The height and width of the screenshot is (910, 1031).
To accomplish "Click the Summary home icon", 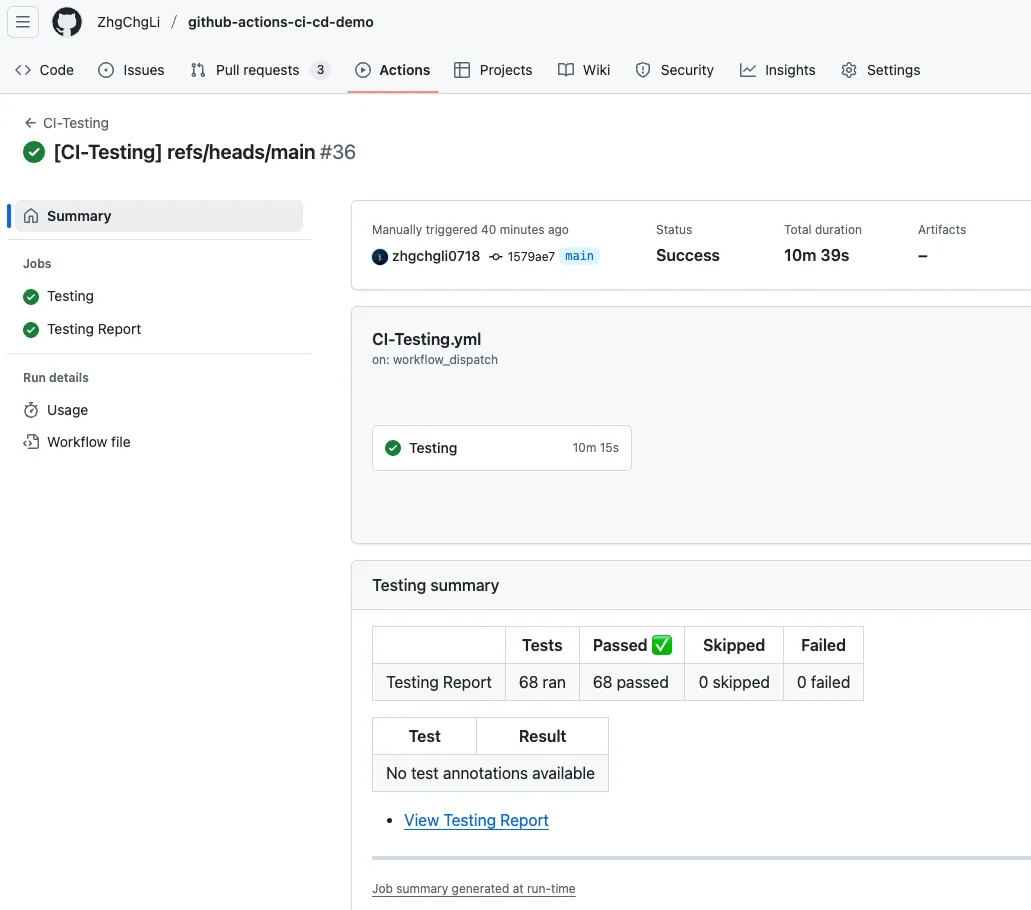I will (x=31, y=216).
